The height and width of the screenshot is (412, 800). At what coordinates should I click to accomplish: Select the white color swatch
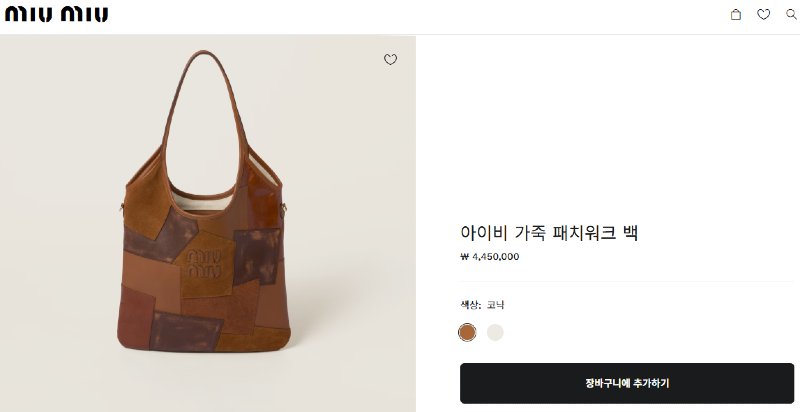click(x=495, y=332)
